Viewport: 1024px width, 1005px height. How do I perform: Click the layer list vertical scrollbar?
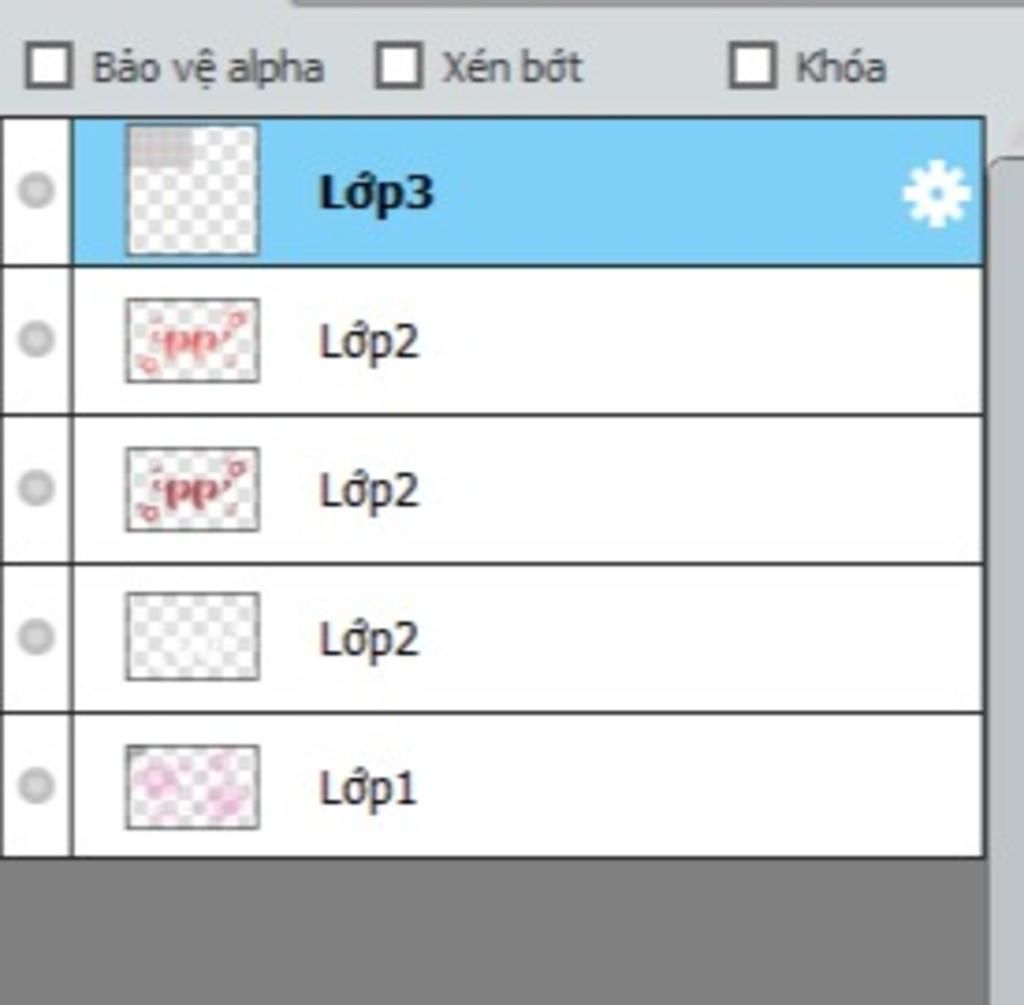(1006, 581)
